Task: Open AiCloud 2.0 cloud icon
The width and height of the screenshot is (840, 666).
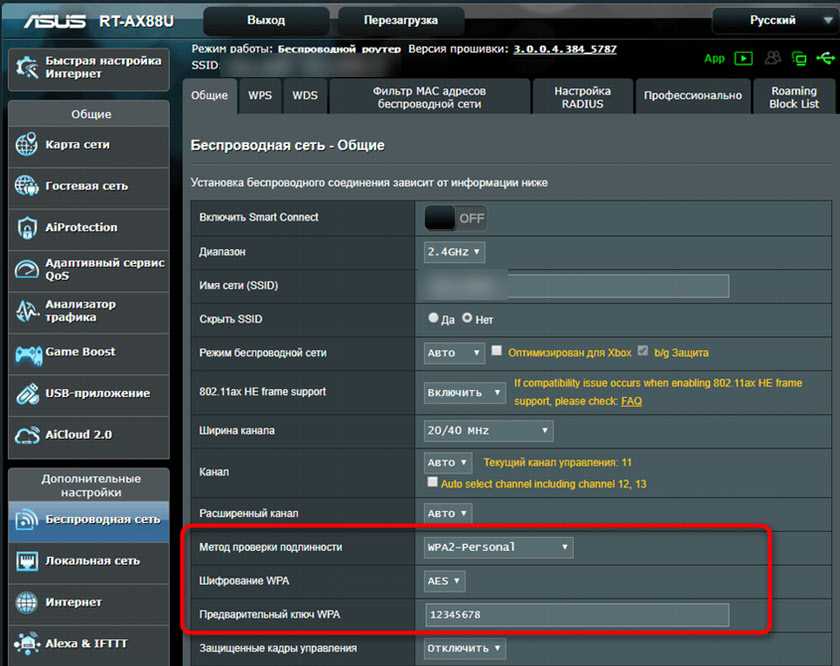Action: click(27, 436)
